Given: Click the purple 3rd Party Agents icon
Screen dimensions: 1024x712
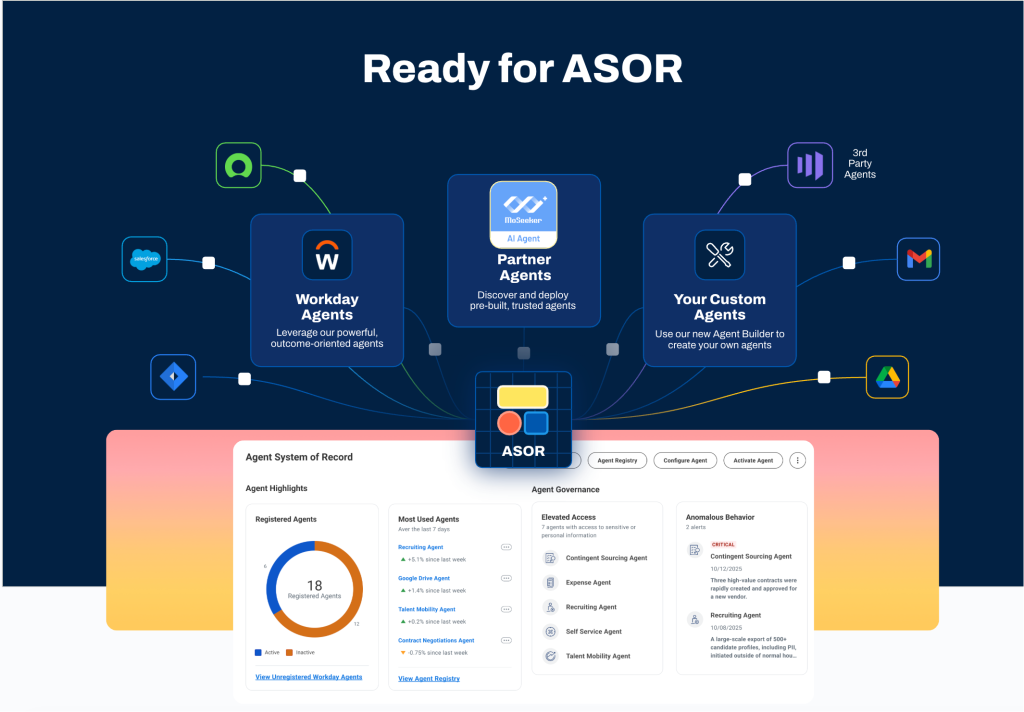Looking at the screenshot, I should tap(810, 165).
